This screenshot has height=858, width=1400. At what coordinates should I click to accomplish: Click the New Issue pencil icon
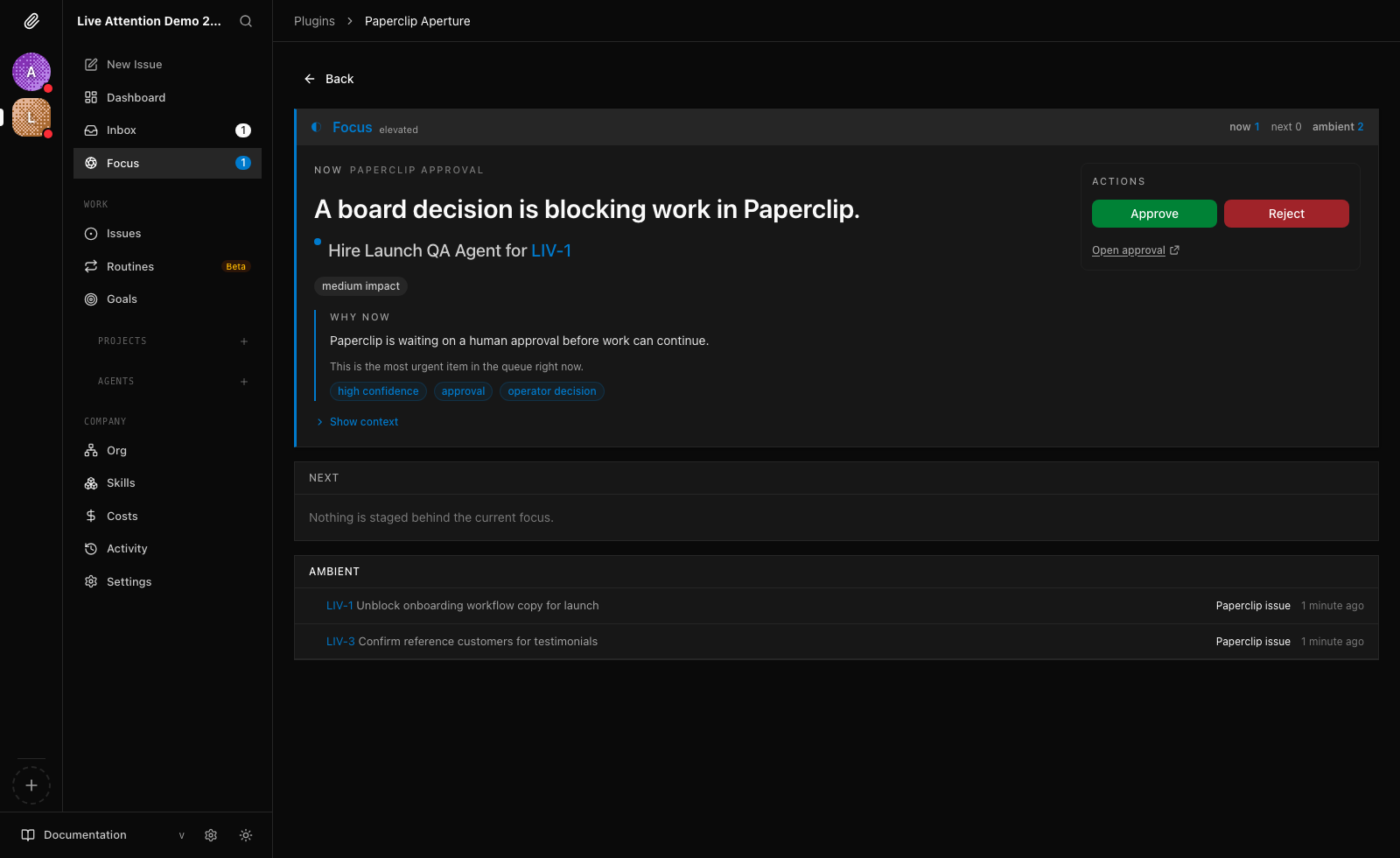[x=91, y=65]
